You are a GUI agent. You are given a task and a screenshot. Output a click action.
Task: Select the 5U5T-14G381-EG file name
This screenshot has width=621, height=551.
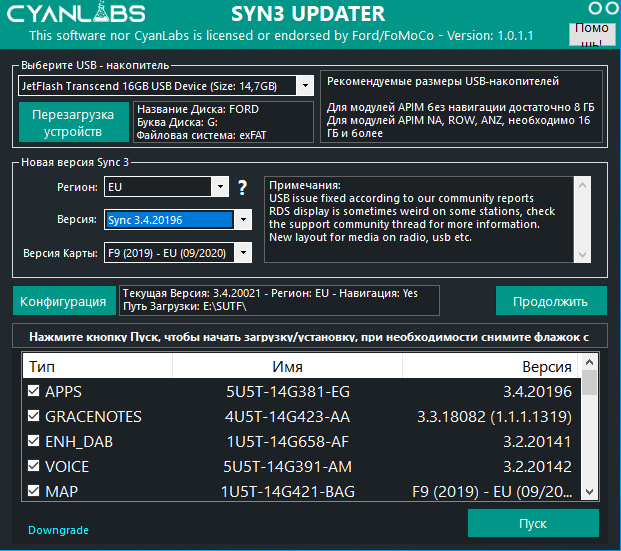[x=288, y=392]
